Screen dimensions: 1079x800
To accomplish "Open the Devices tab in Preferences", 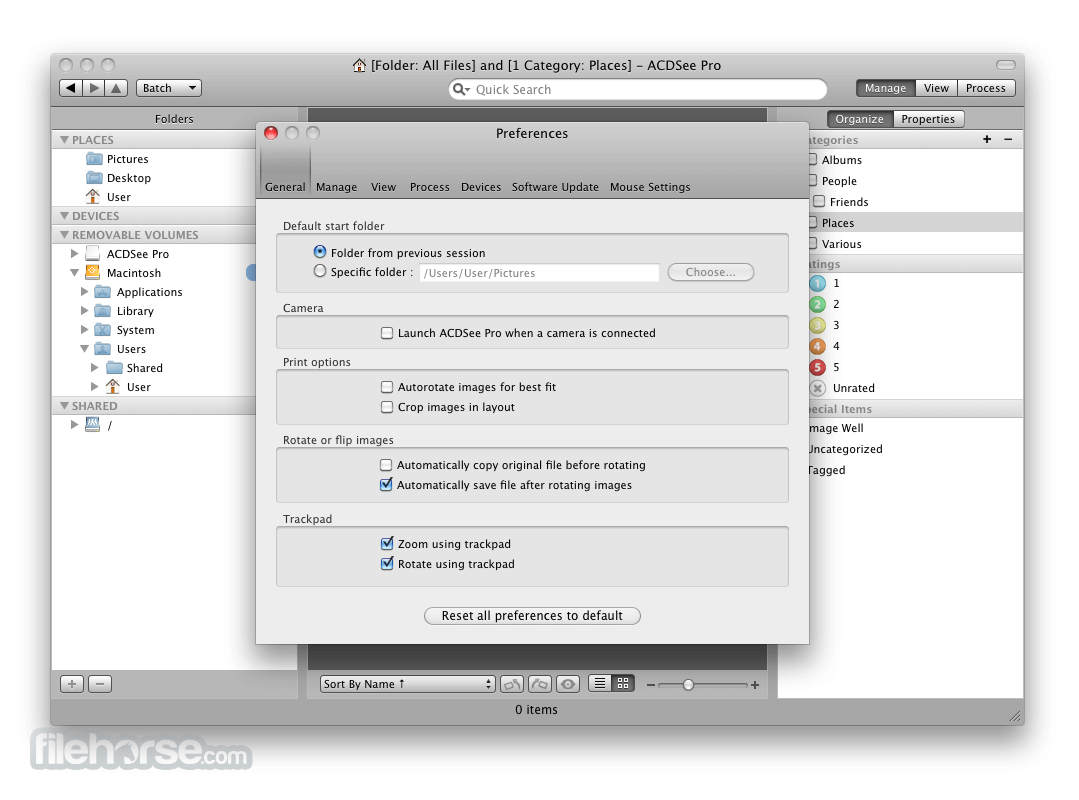I will (481, 187).
